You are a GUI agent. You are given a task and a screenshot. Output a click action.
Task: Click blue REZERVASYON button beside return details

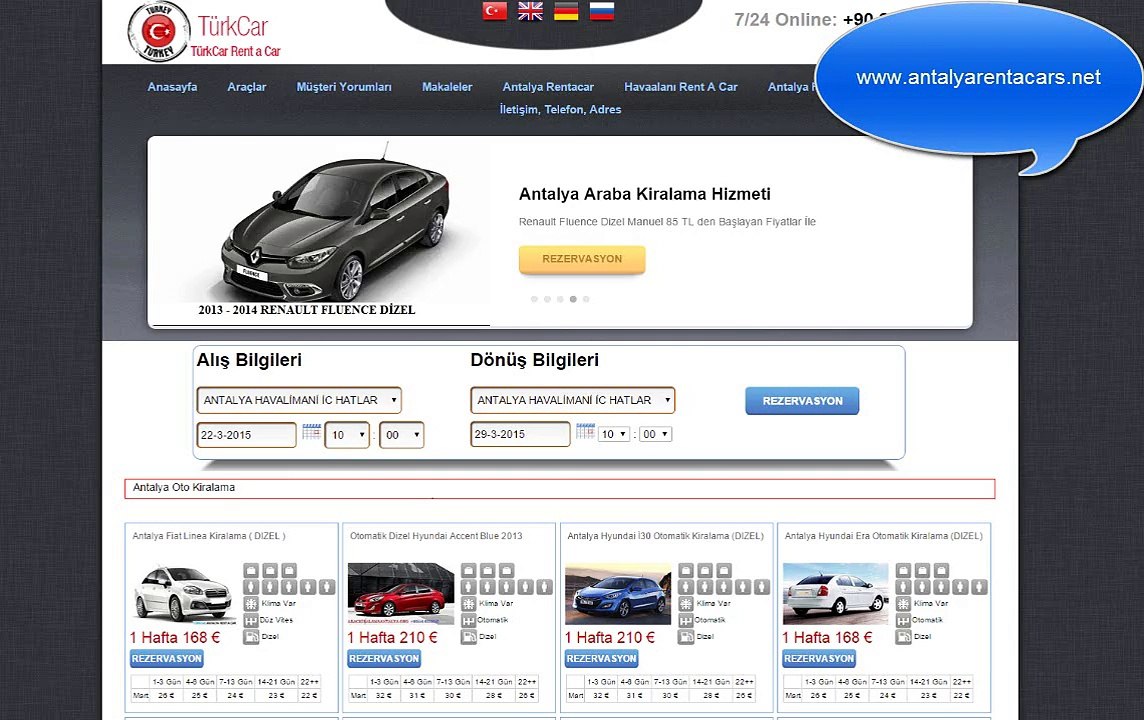pos(803,401)
